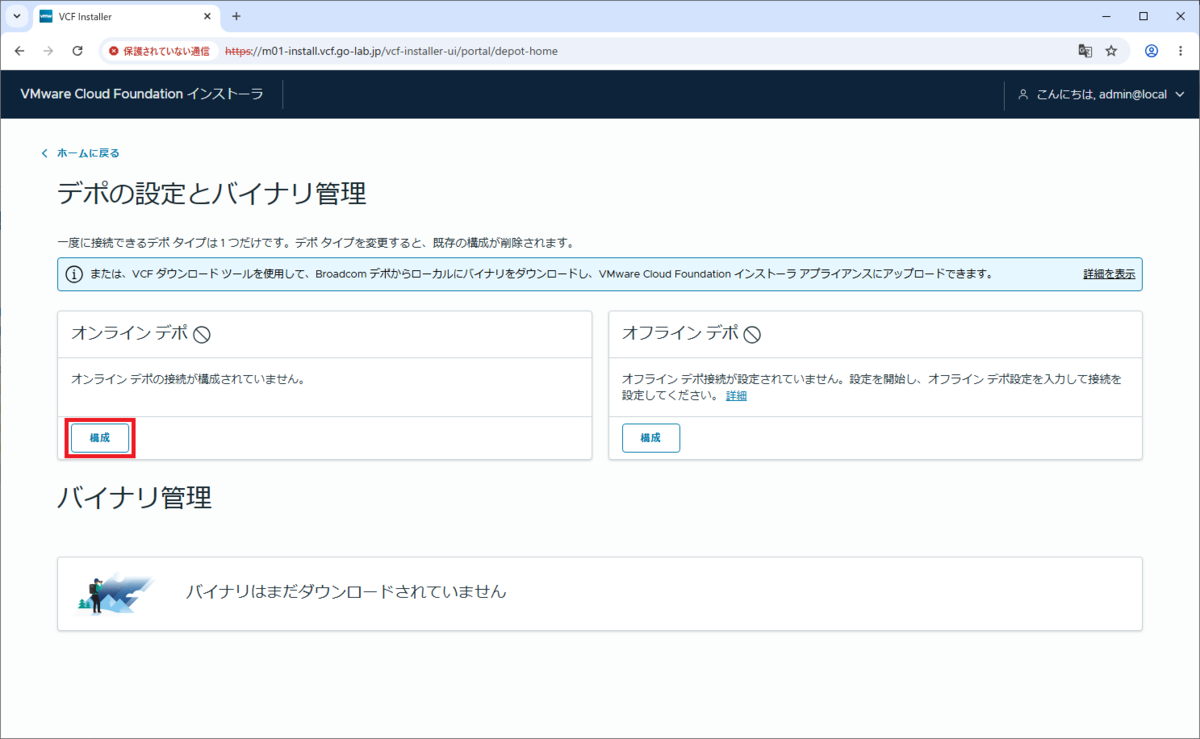Click the browser back arrow
The width and height of the screenshot is (1200, 739).
(x=20, y=51)
